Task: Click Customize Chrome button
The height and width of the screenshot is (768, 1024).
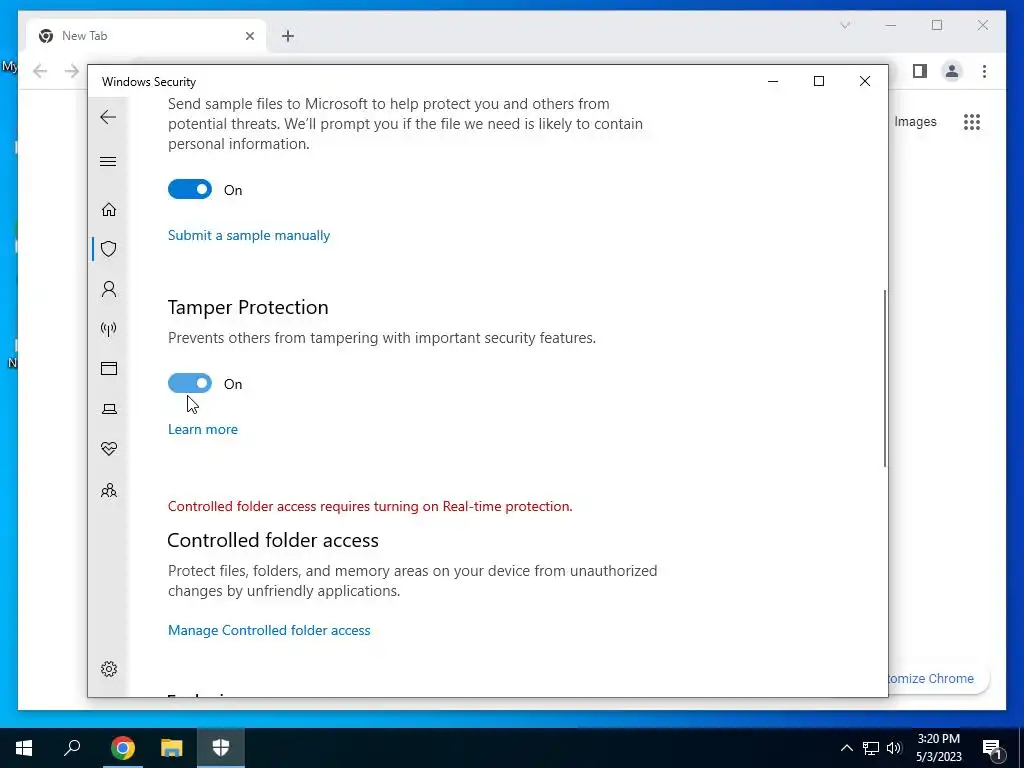Action: click(x=938, y=679)
